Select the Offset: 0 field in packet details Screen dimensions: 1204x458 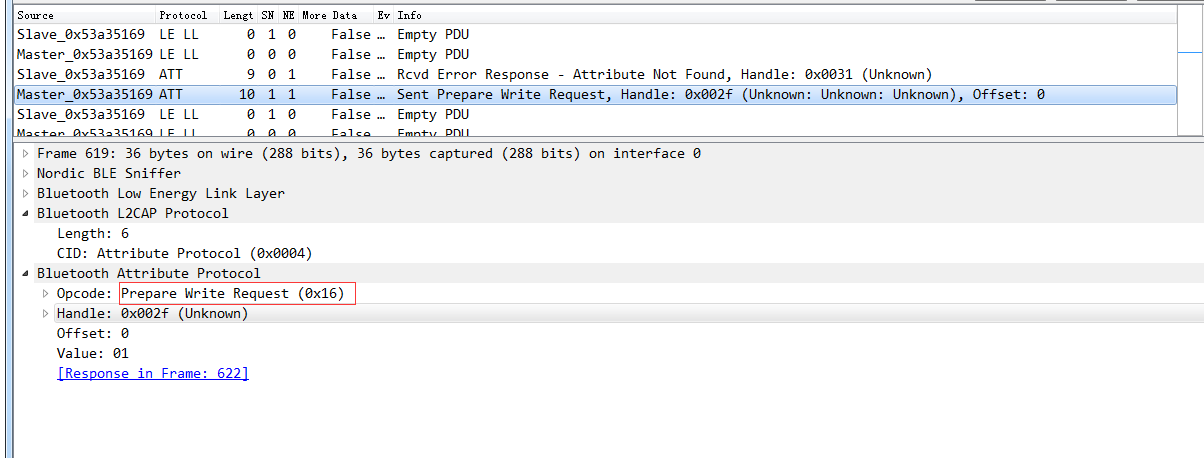[93, 334]
